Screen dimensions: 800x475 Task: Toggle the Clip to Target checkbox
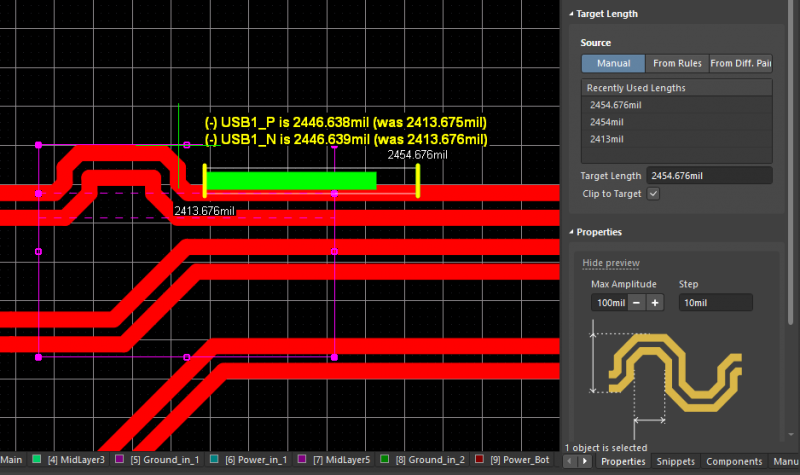point(653,194)
